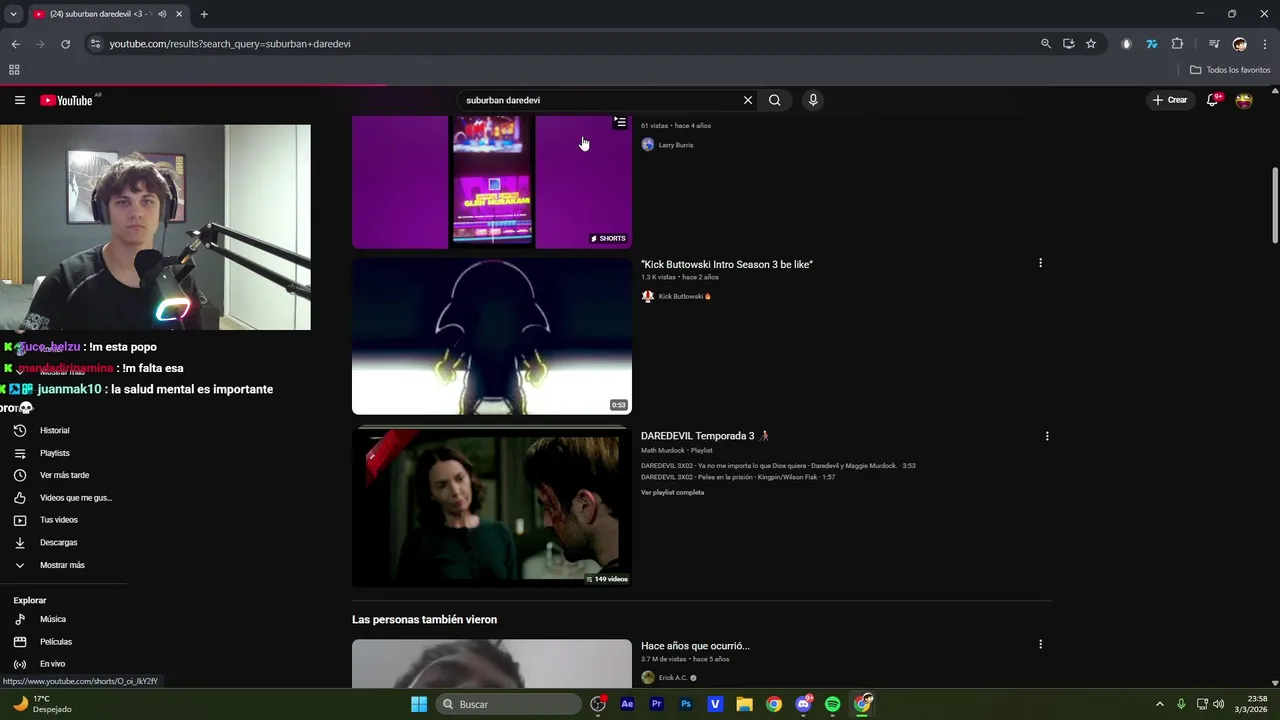The height and width of the screenshot is (720, 1280).
Task: Open Ver más tarde list
Action: 64,475
